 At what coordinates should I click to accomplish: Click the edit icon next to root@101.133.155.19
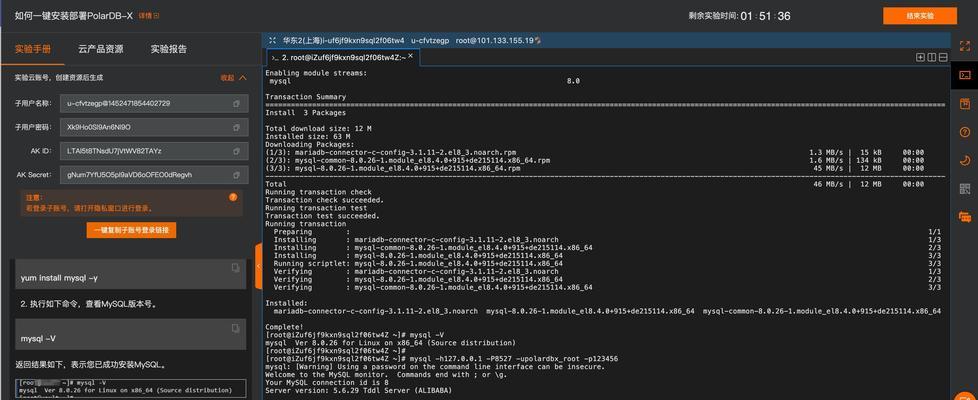[538, 41]
